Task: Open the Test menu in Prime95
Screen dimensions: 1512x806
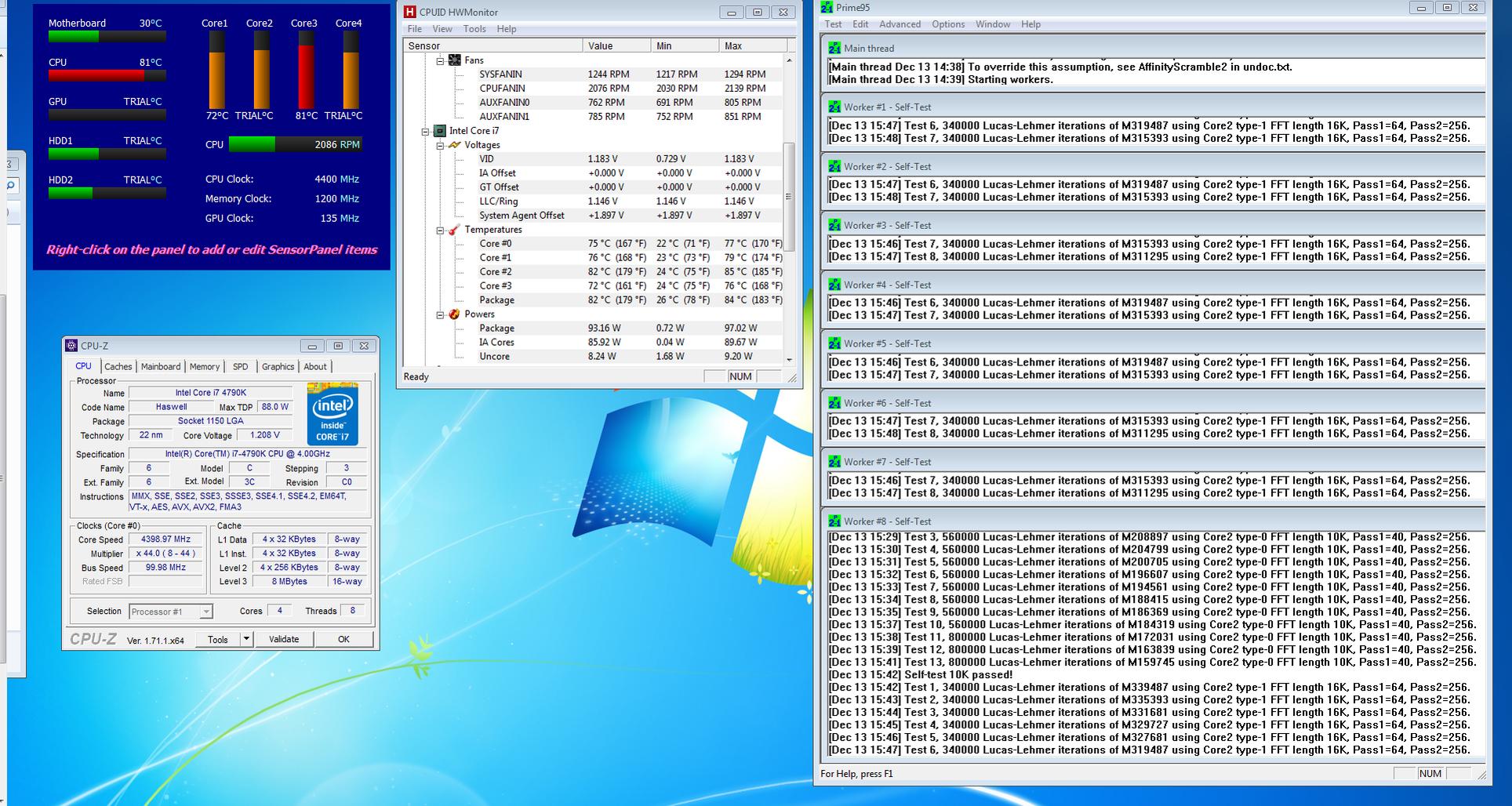Action: click(834, 24)
